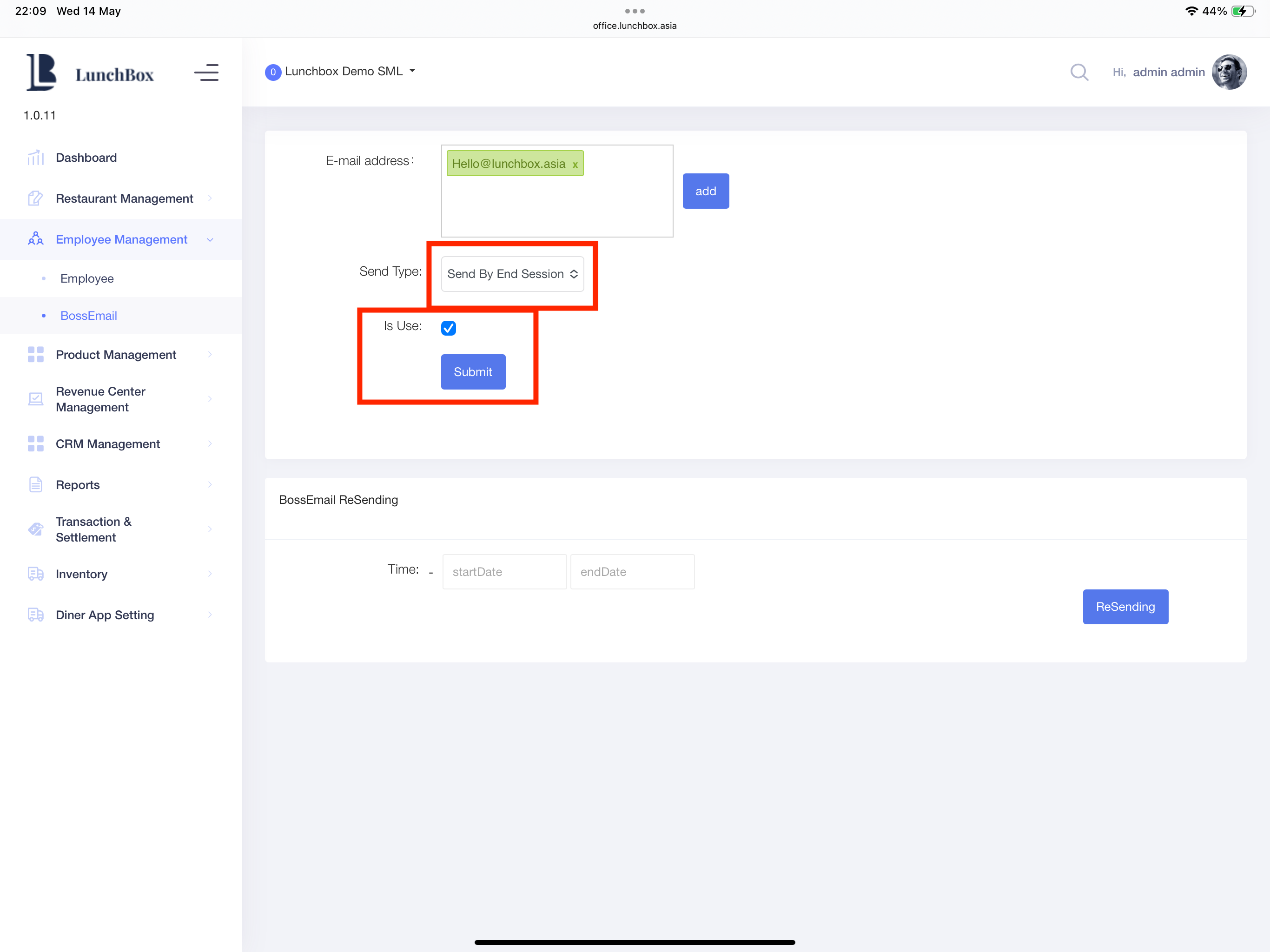The height and width of the screenshot is (952, 1270).
Task: Click the LunchBox brand name
Action: [x=114, y=75]
